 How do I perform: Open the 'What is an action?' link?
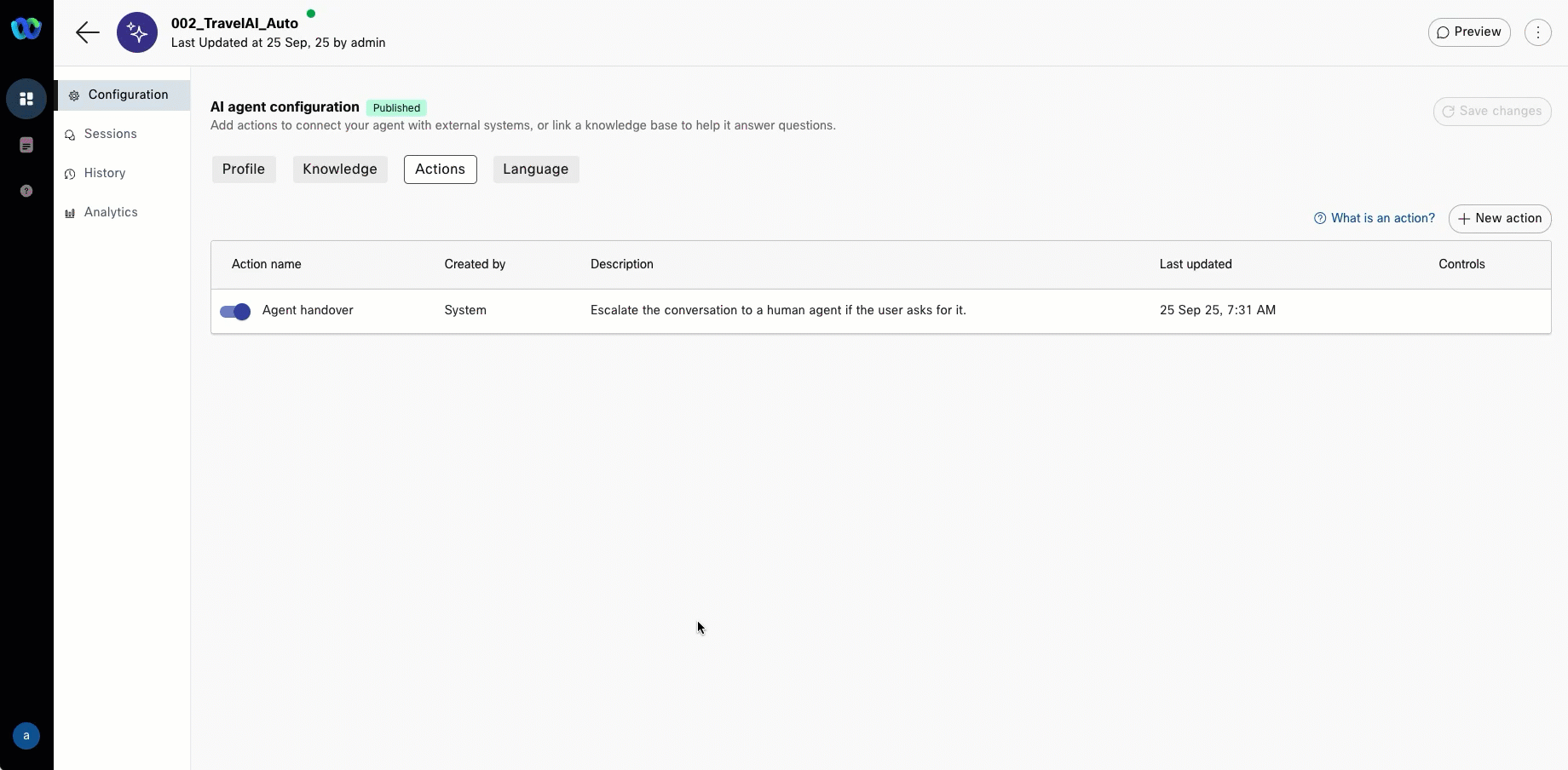1374,219
